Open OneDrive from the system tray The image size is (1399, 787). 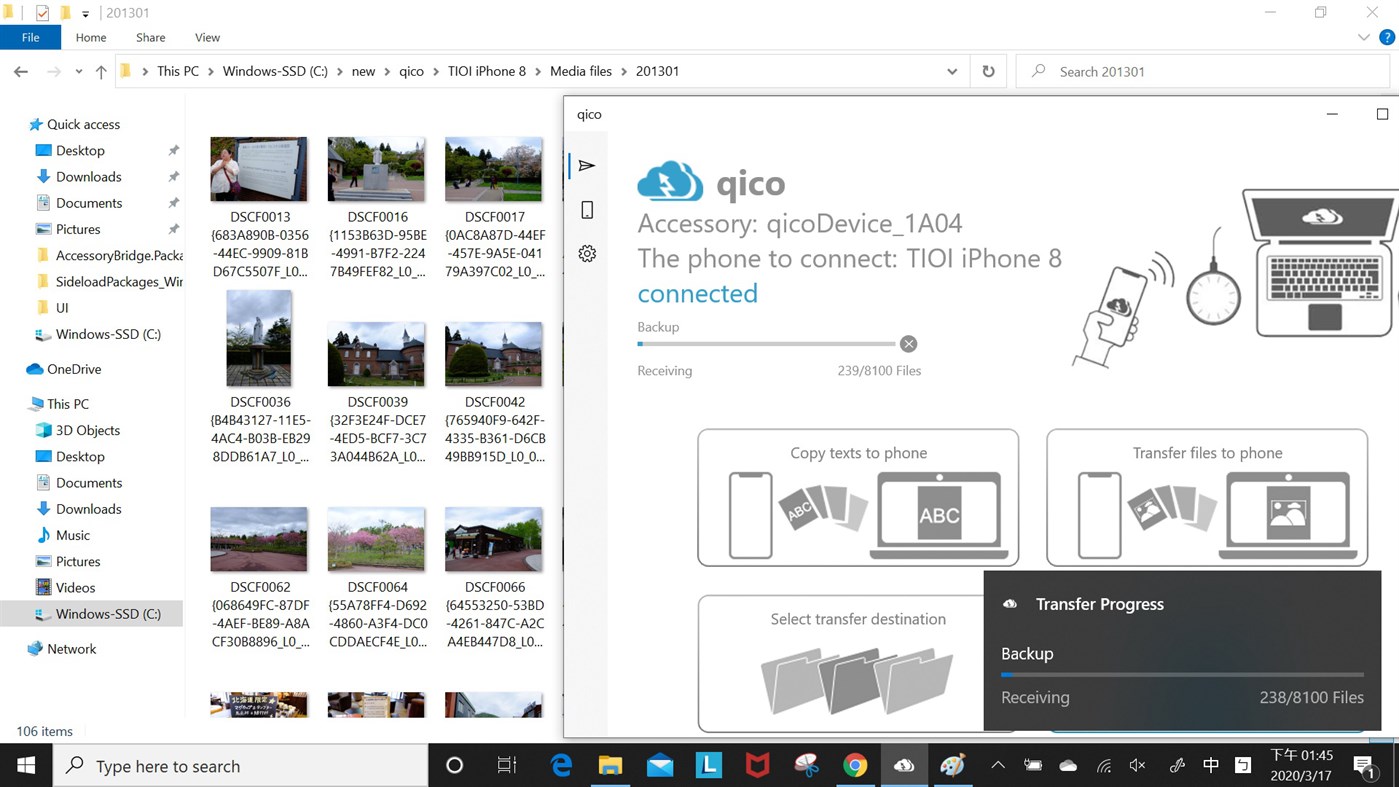pyautogui.click(x=1067, y=765)
